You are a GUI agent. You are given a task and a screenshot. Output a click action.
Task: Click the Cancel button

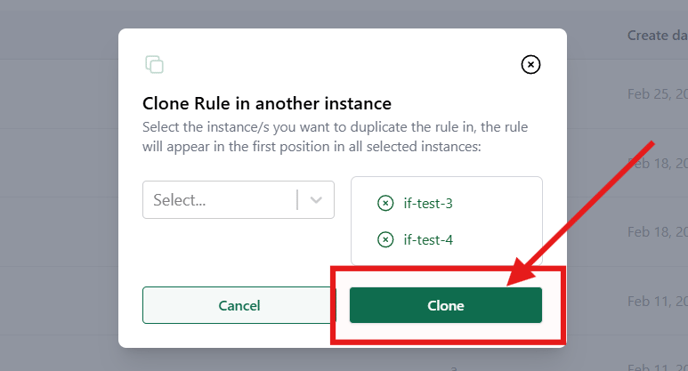click(x=239, y=305)
